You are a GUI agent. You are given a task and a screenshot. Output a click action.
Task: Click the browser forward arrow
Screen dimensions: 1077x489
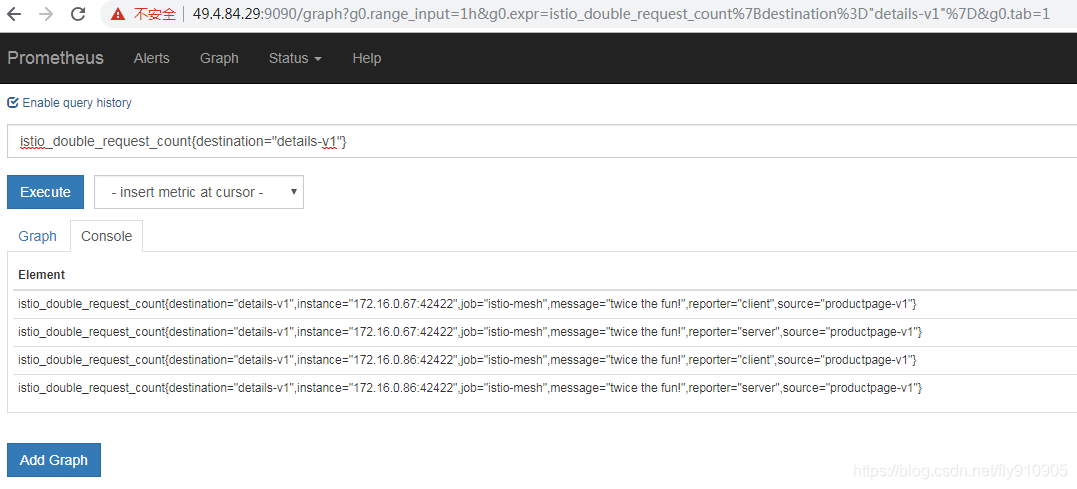coord(46,14)
